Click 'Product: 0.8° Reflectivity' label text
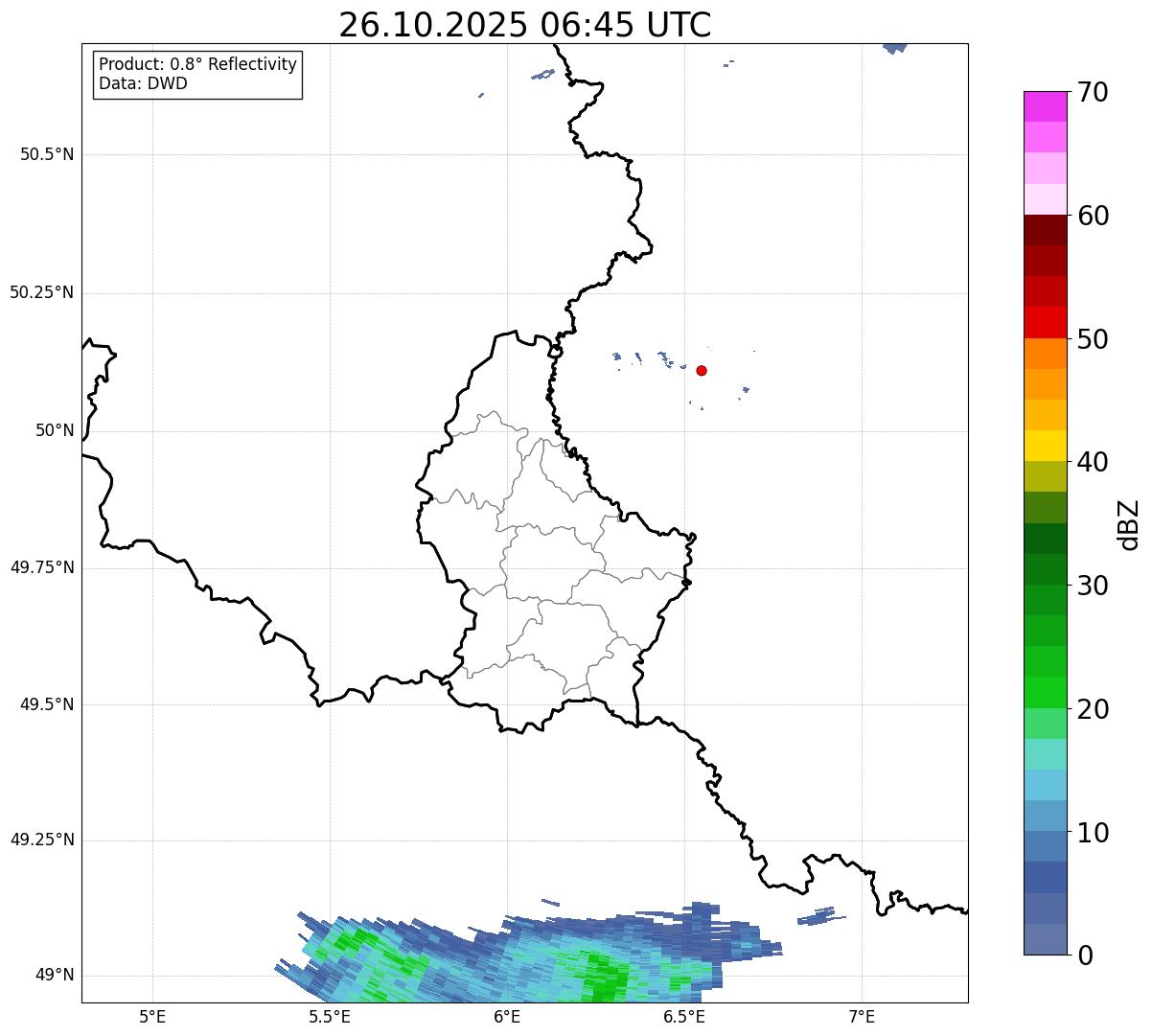Screen dimensions: 1152x1036 pos(198,64)
